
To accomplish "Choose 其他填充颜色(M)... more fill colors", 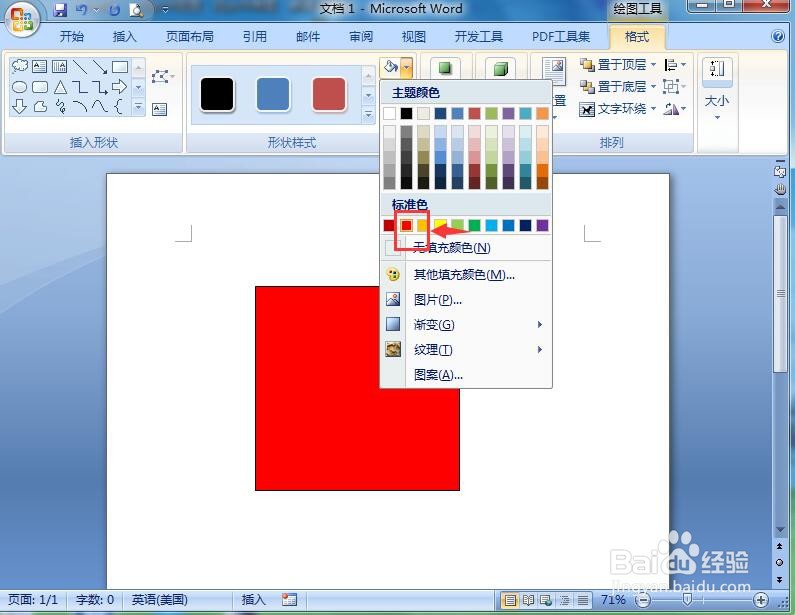I will 466,275.
